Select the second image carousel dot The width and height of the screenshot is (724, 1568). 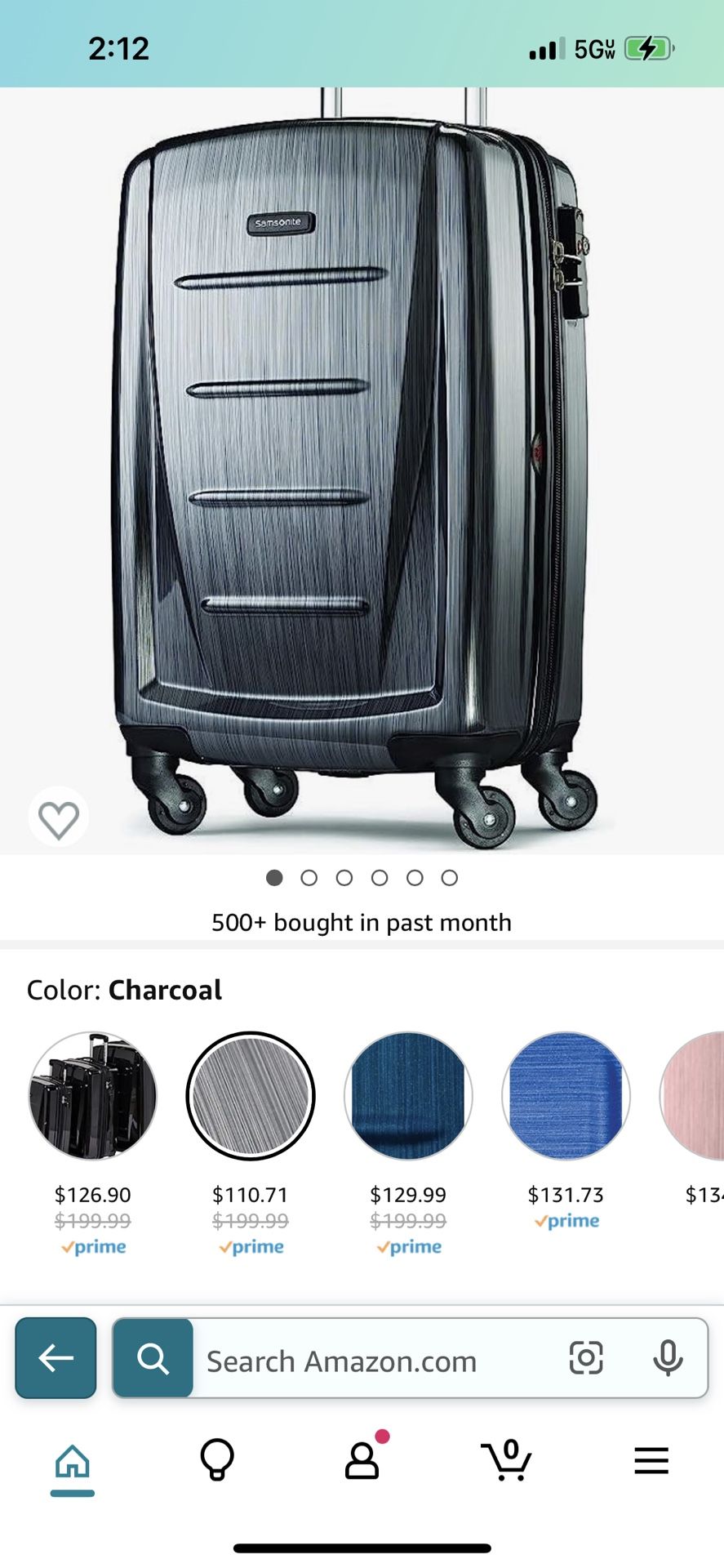309,878
